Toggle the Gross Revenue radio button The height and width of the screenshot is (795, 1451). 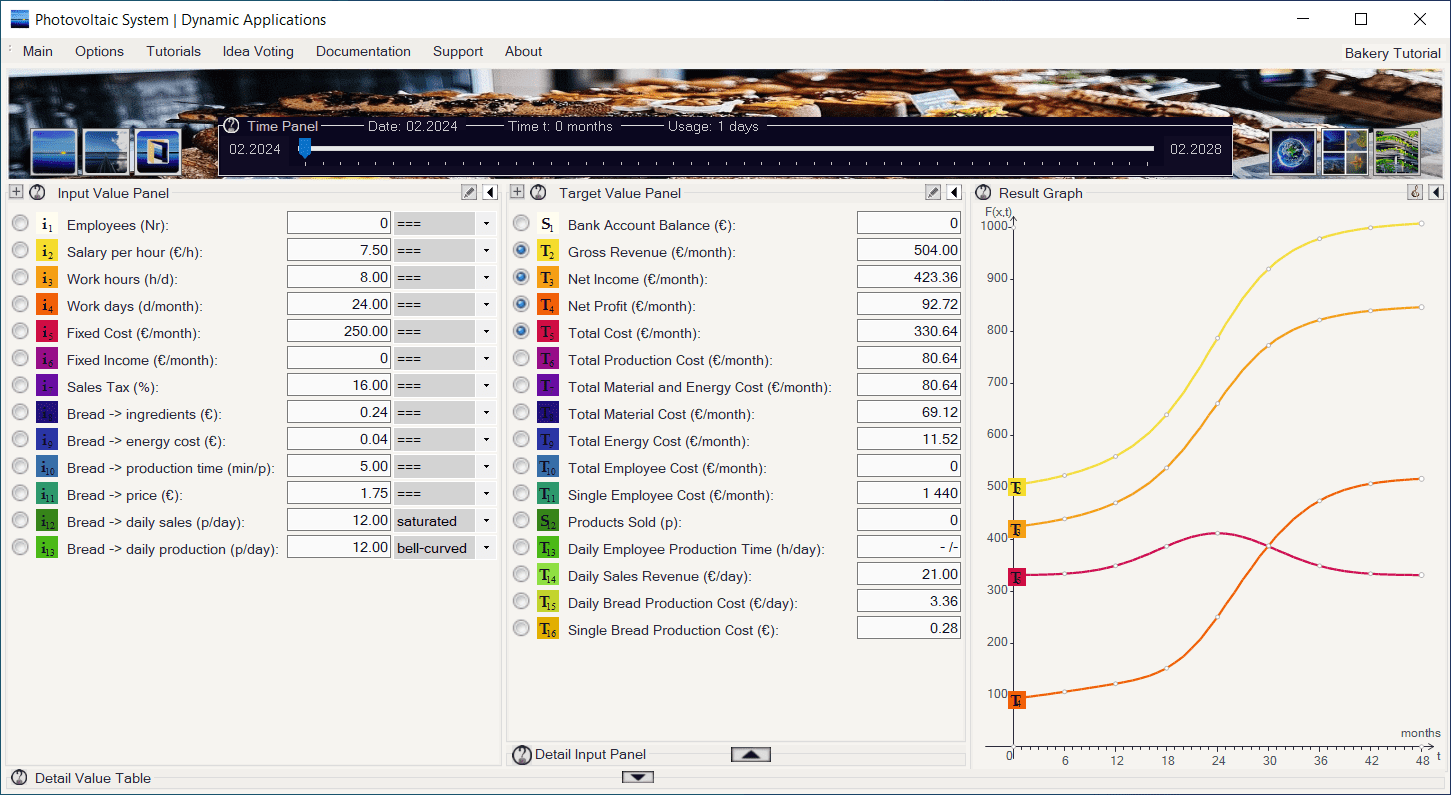tap(520, 251)
